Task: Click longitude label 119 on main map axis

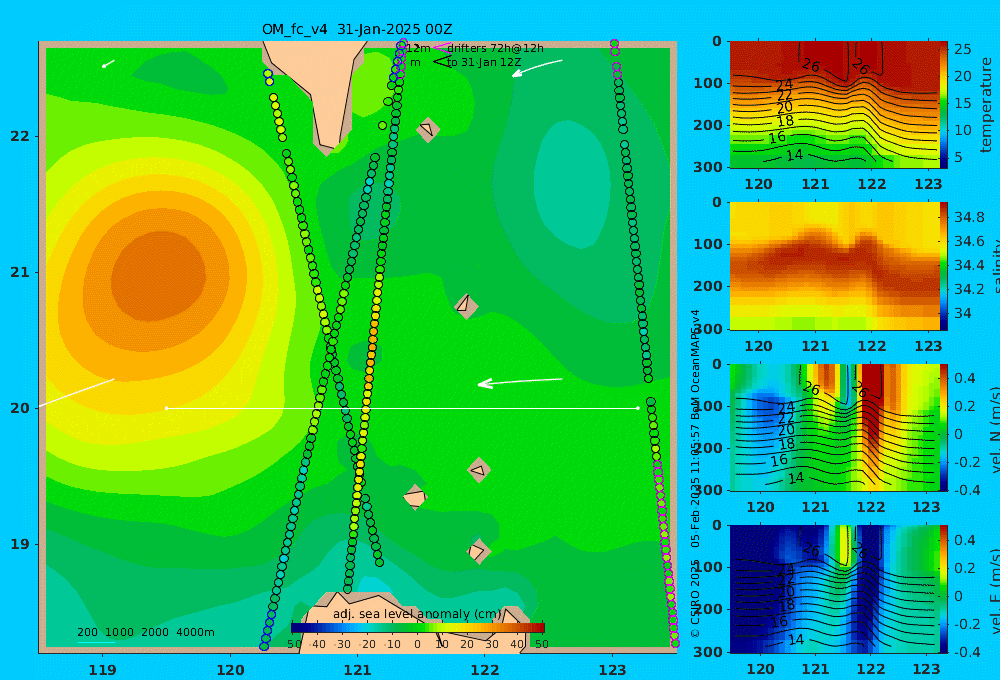Action: click(103, 670)
